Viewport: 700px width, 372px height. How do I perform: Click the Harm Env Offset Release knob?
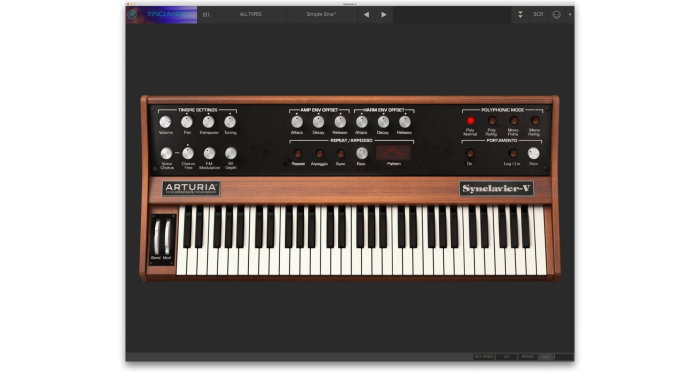point(404,122)
